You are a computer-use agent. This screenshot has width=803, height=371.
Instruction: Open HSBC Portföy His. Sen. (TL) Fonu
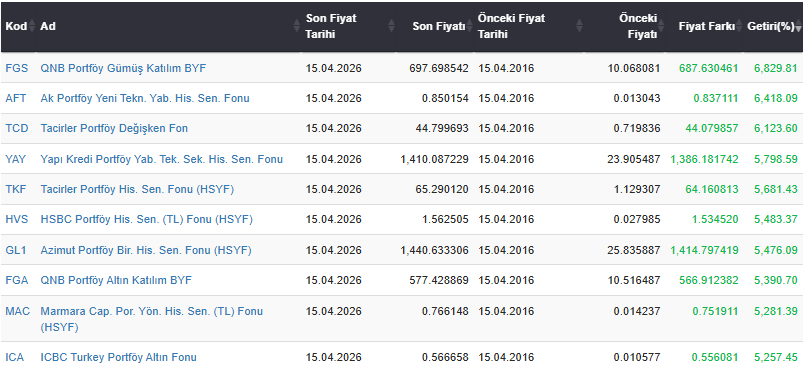146,220
